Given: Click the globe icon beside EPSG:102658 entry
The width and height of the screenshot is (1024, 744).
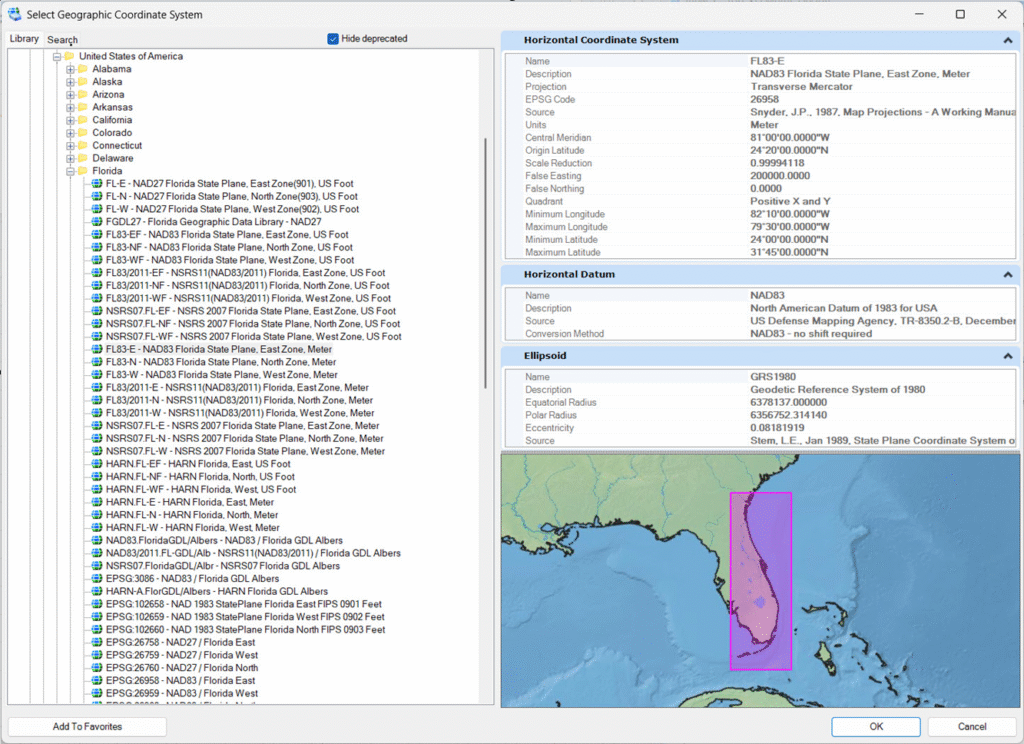Looking at the screenshot, I should (x=97, y=604).
